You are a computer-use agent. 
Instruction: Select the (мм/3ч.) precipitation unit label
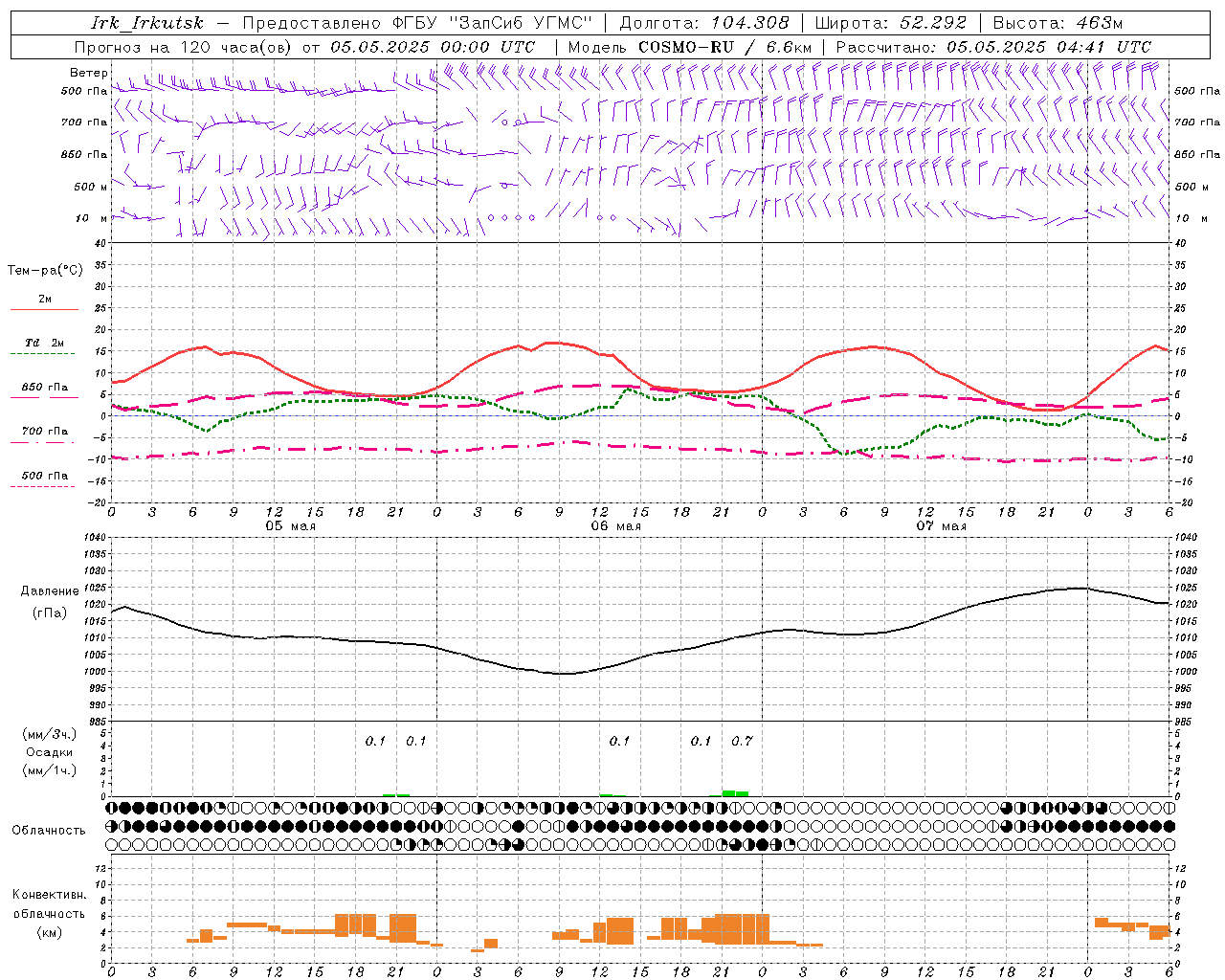click(x=49, y=734)
